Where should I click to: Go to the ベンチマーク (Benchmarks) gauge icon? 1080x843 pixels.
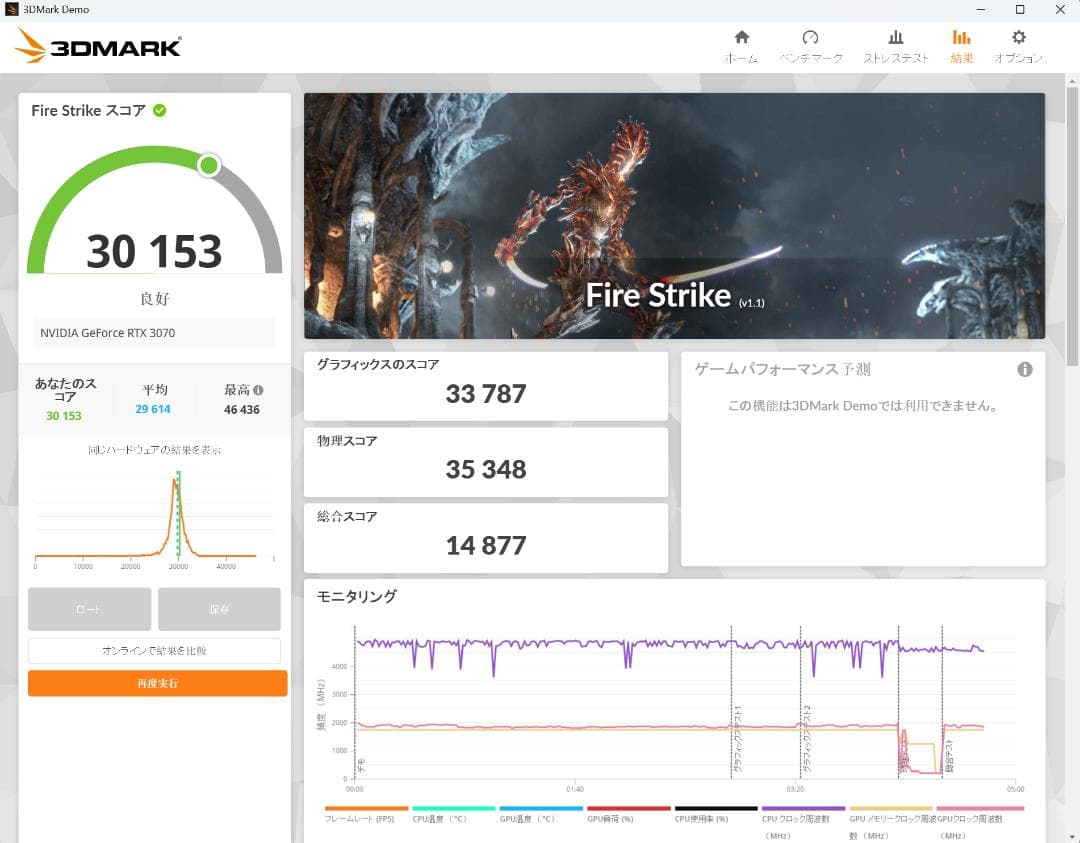point(811,38)
